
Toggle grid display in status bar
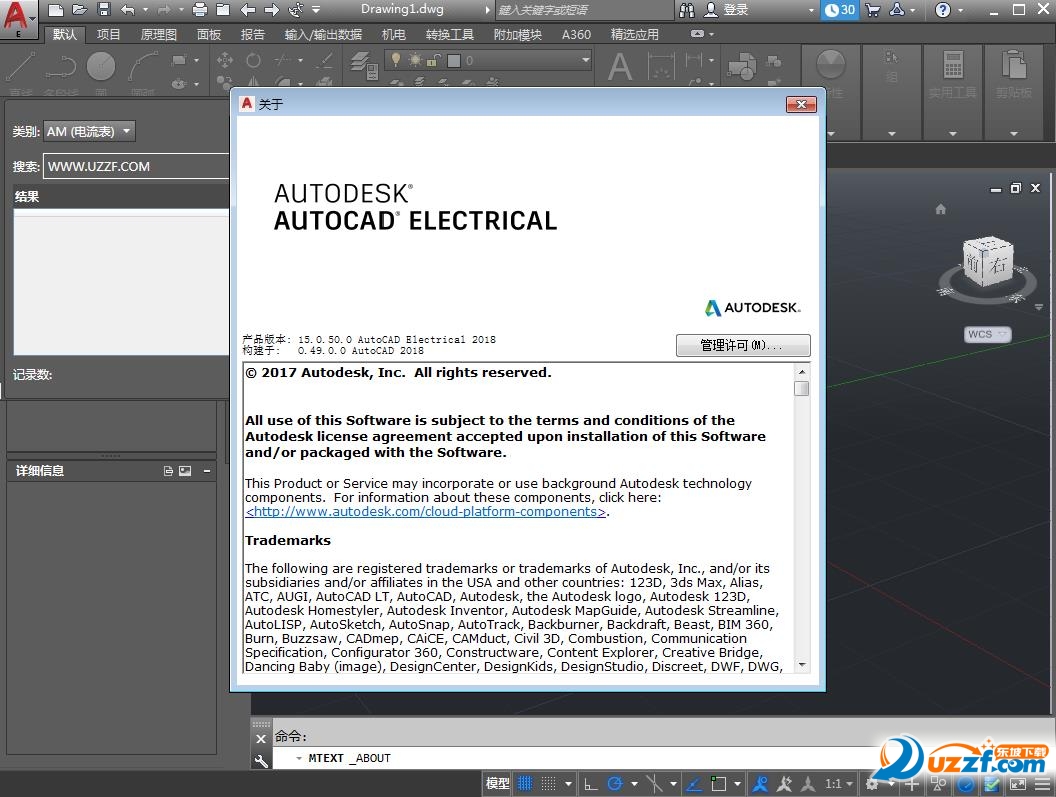click(525, 784)
